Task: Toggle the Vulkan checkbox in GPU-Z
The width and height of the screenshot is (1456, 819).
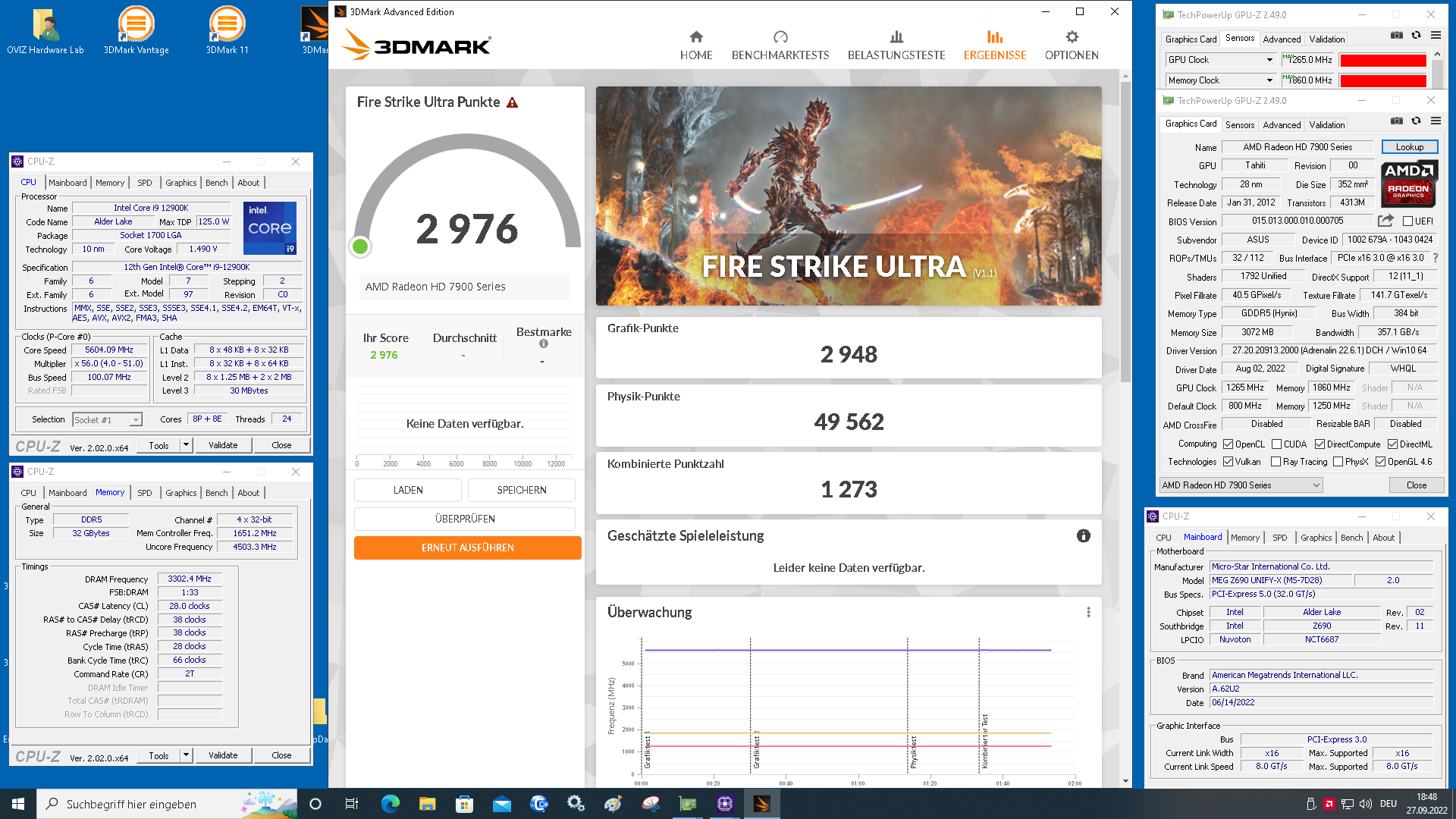Action: [1228, 462]
